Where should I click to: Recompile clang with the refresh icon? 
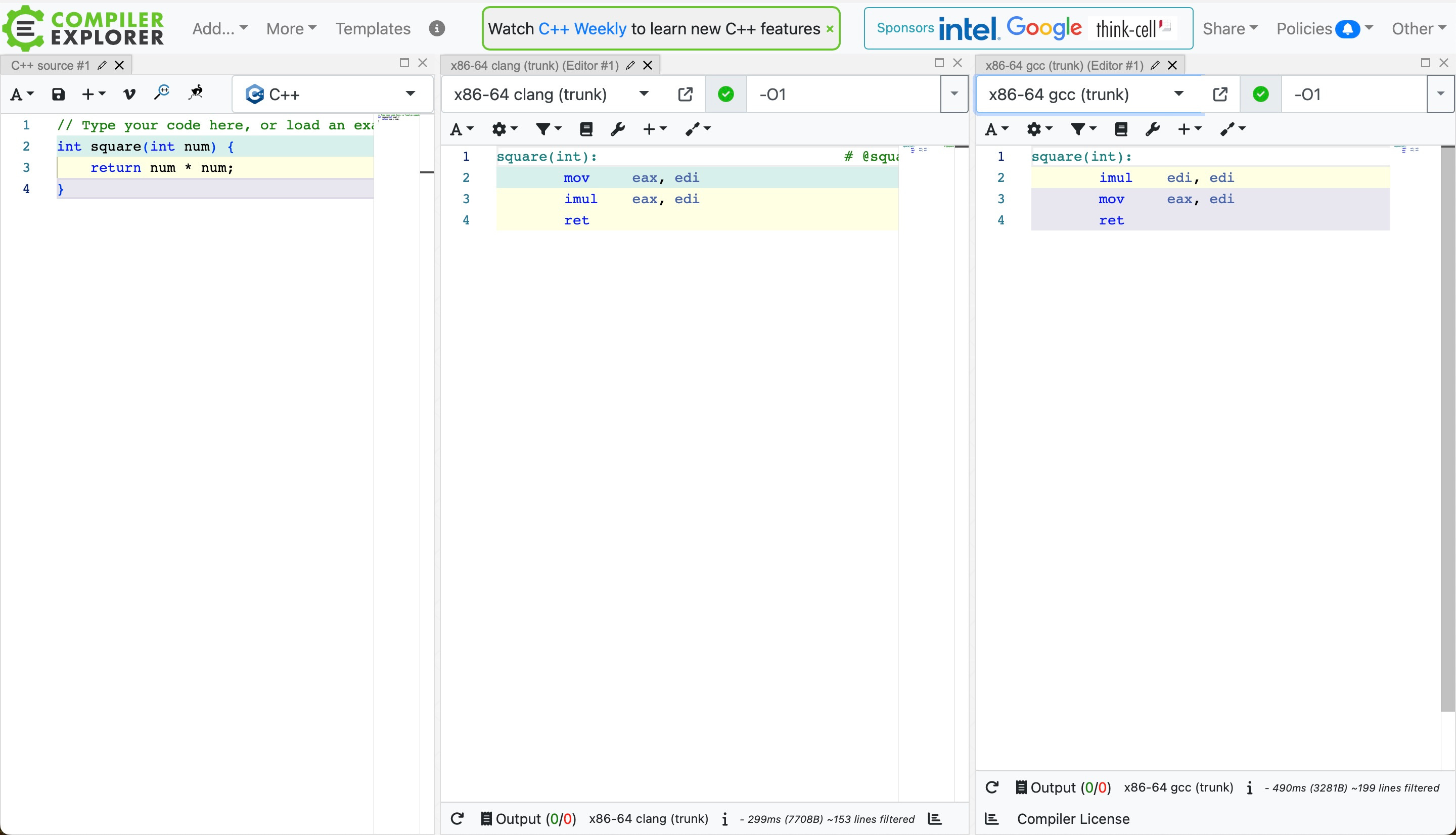457,819
